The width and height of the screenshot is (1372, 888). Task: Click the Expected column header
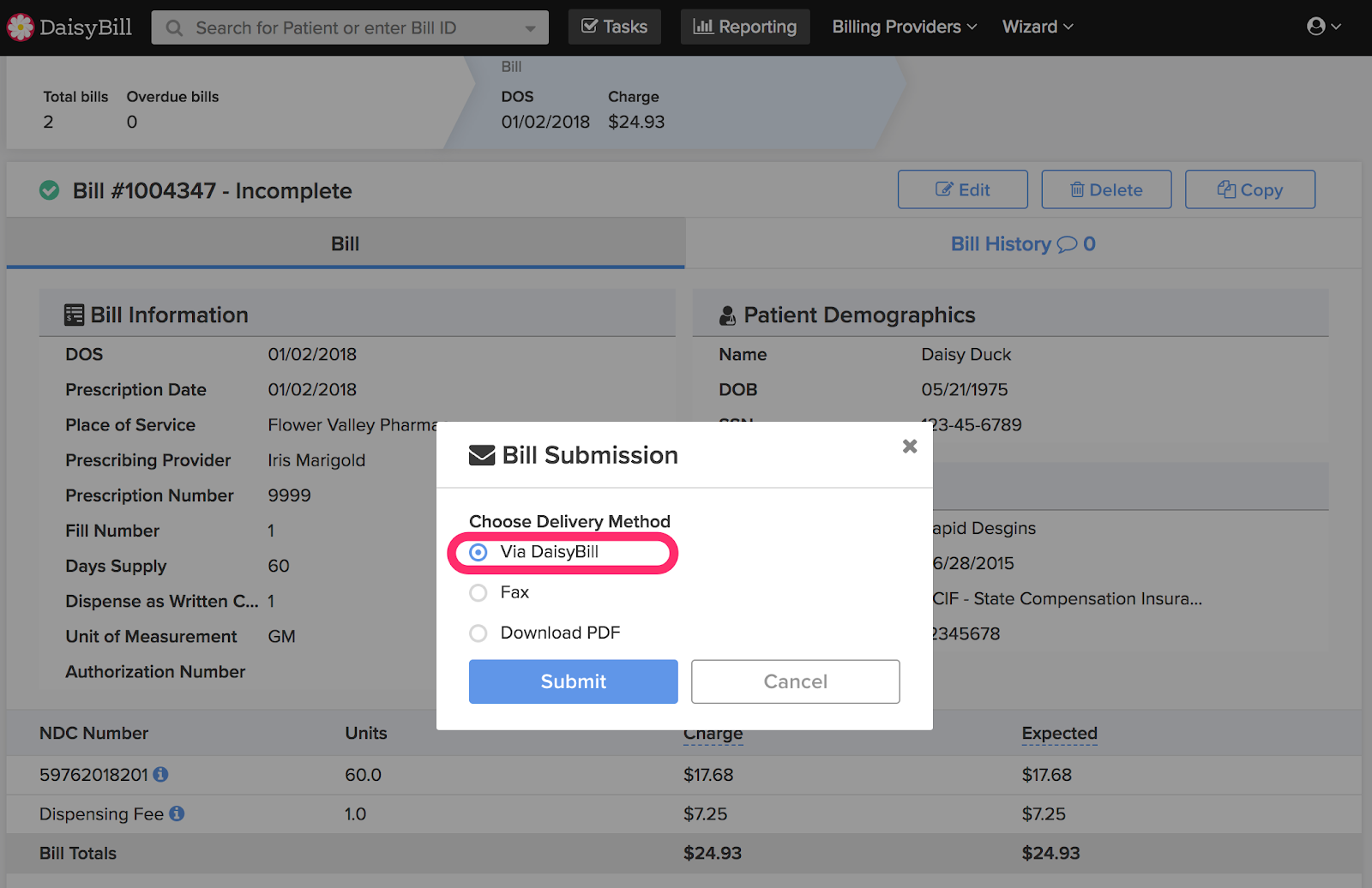coord(1060,734)
